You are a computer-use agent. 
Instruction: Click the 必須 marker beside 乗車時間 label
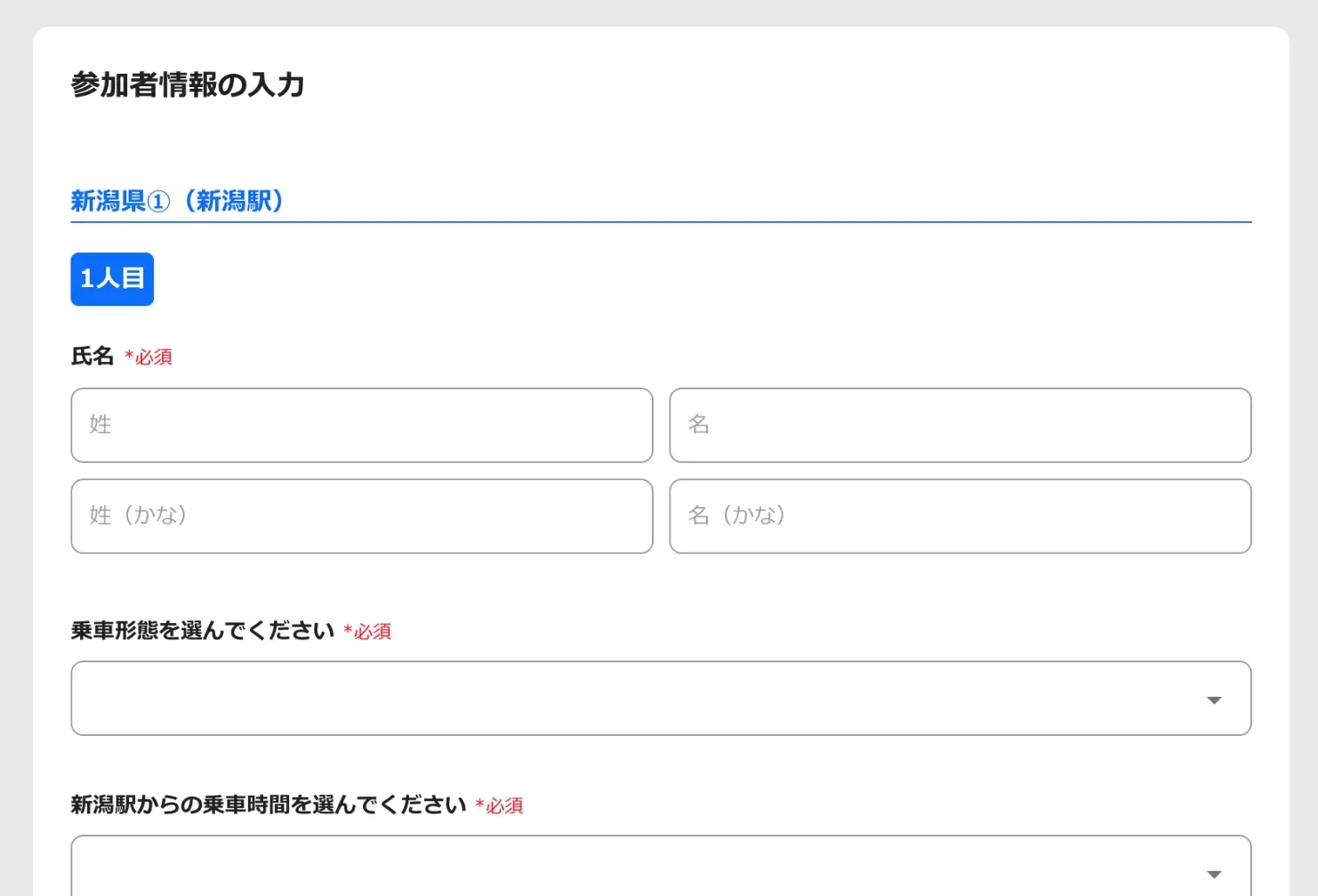click(500, 806)
